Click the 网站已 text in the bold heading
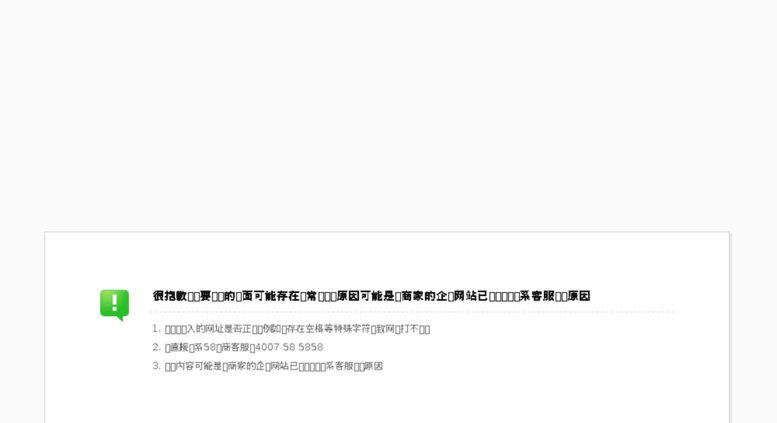The width and height of the screenshot is (777, 423). 470,296
